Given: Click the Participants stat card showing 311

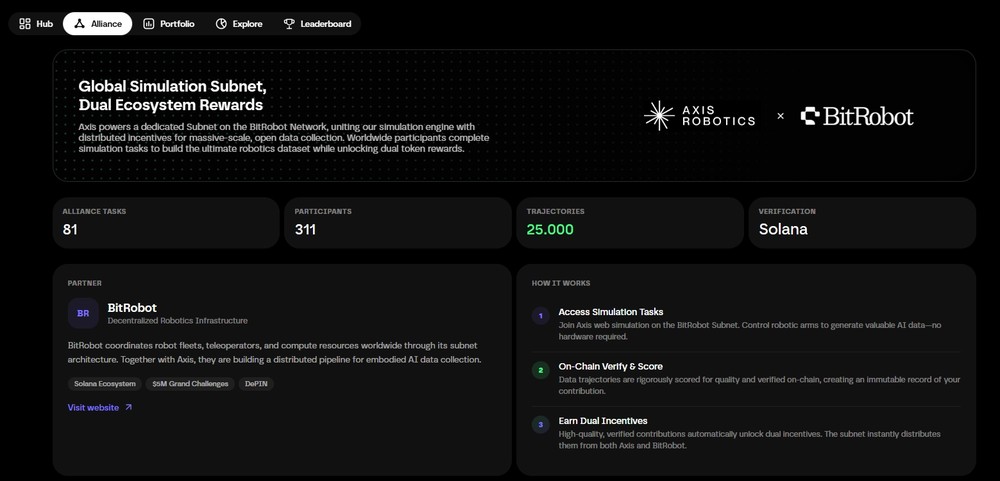Looking at the screenshot, I should pos(398,223).
